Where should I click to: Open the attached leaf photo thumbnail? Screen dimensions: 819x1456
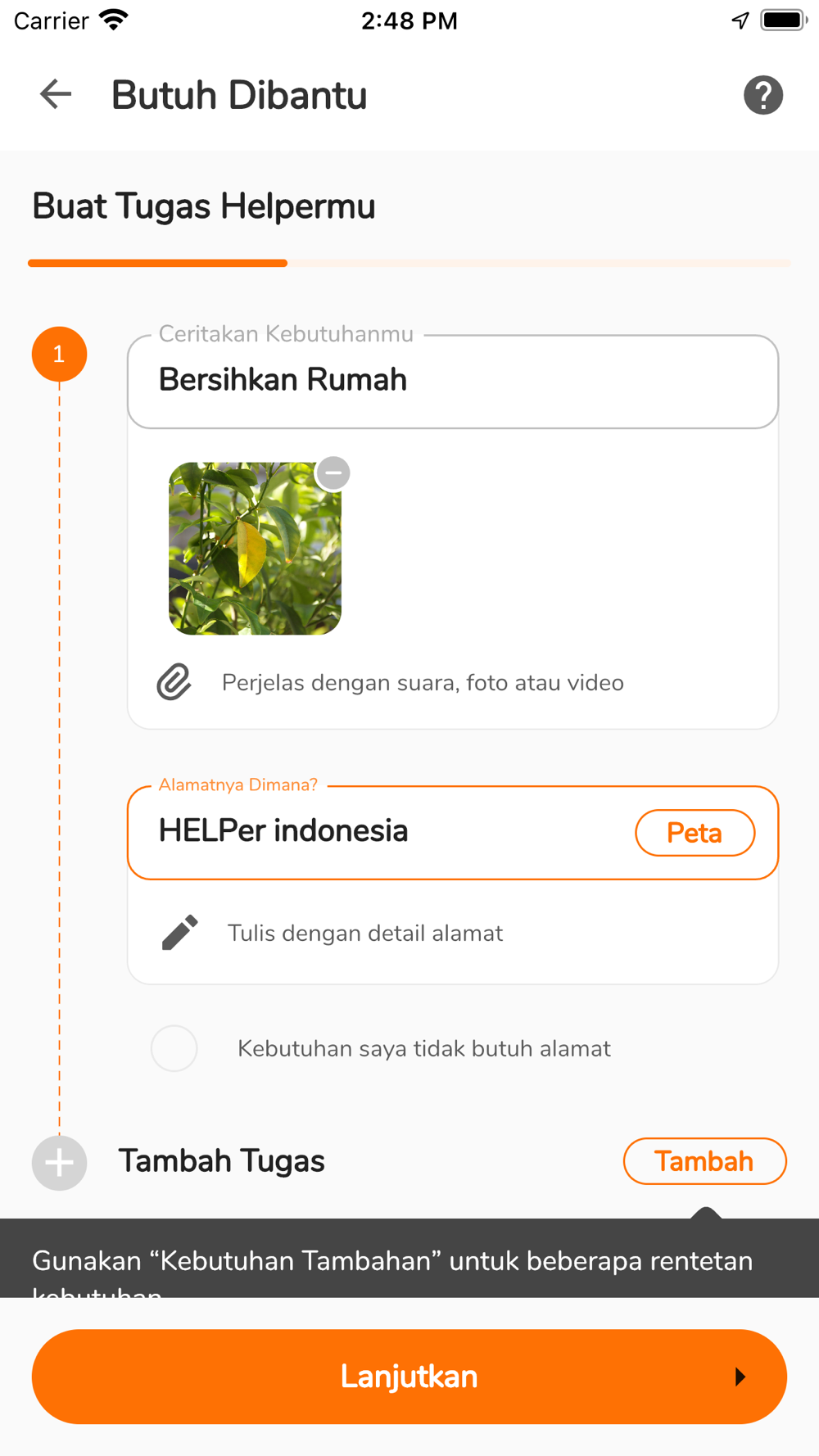255,549
